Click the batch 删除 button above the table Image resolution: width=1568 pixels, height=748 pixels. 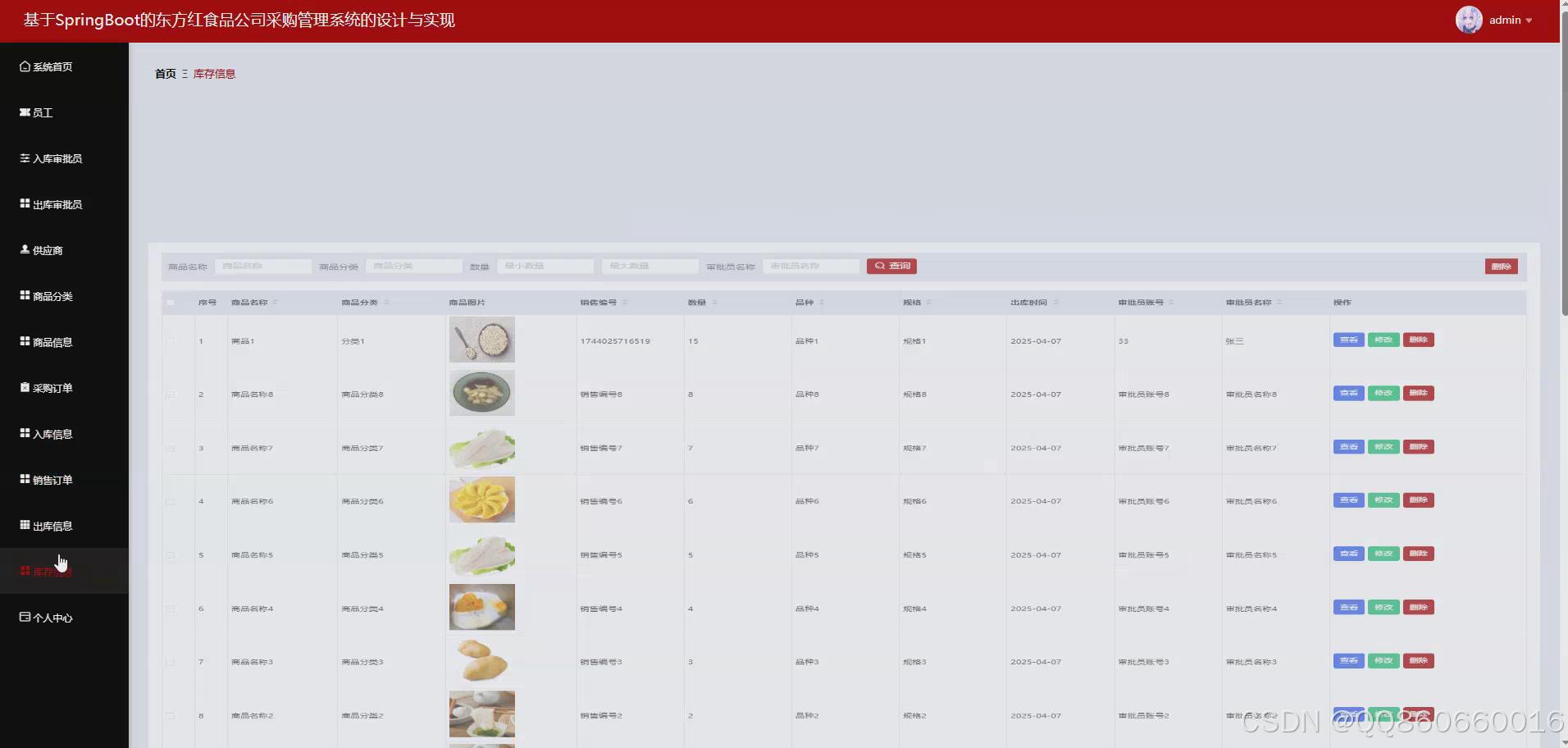click(x=1501, y=267)
